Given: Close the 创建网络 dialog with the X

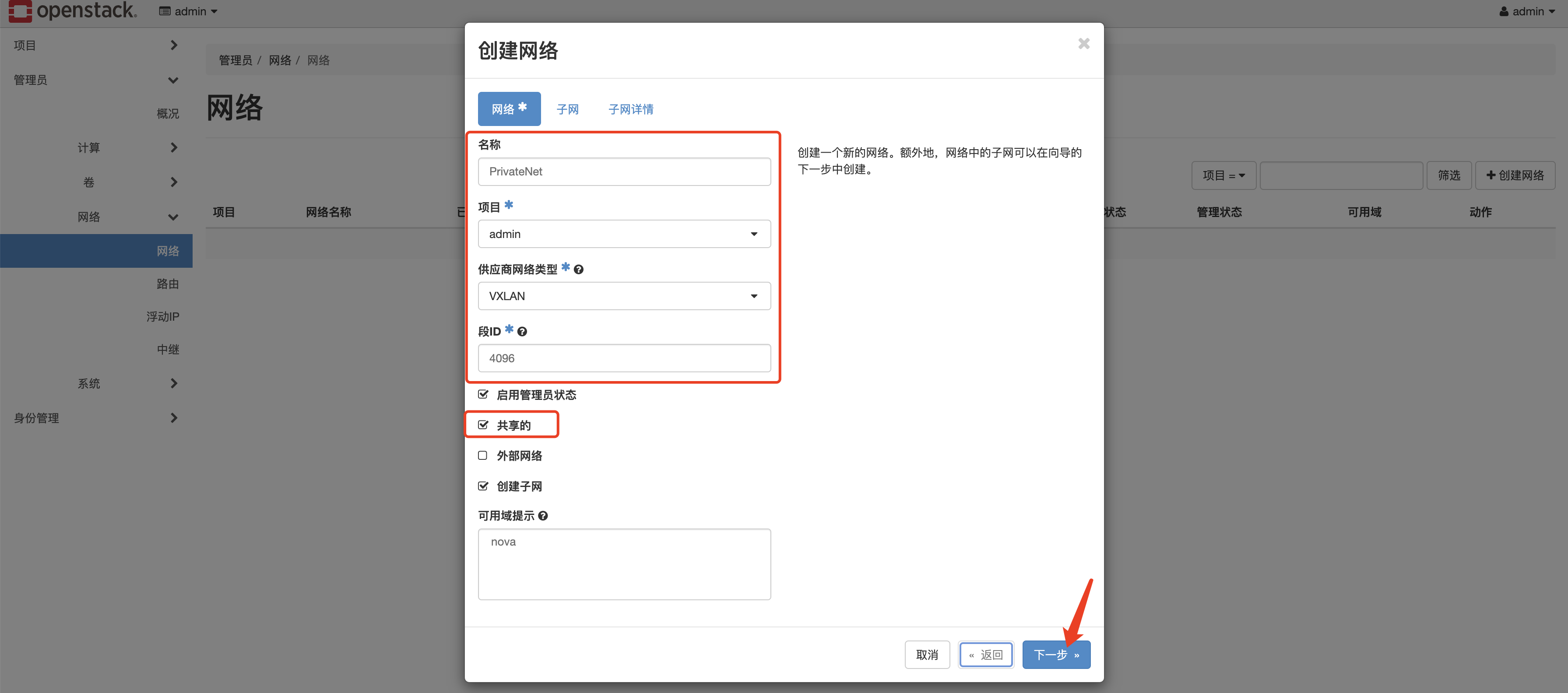Looking at the screenshot, I should click(1083, 43).
